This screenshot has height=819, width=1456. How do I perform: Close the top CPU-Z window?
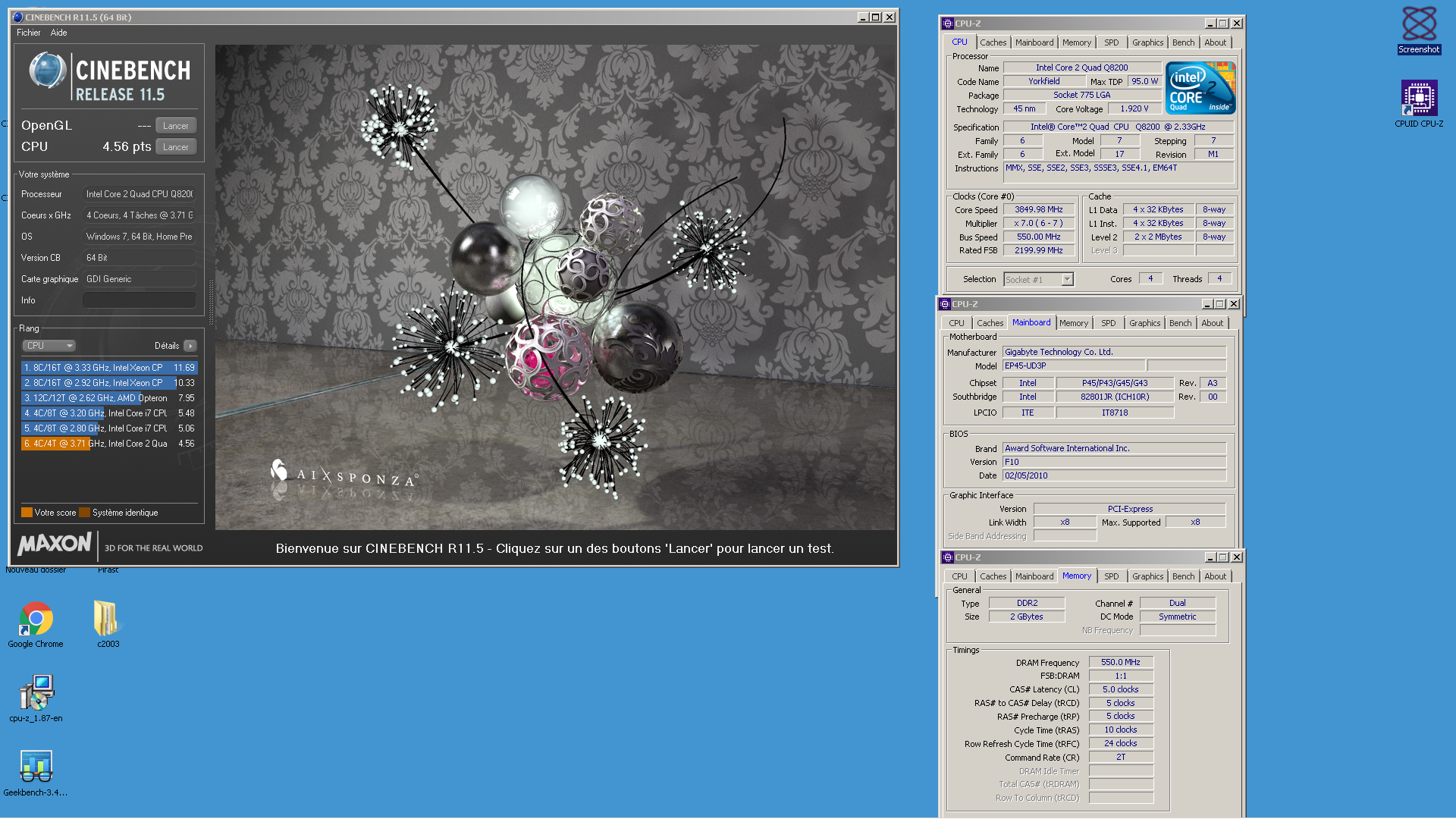click(1237, 24)
